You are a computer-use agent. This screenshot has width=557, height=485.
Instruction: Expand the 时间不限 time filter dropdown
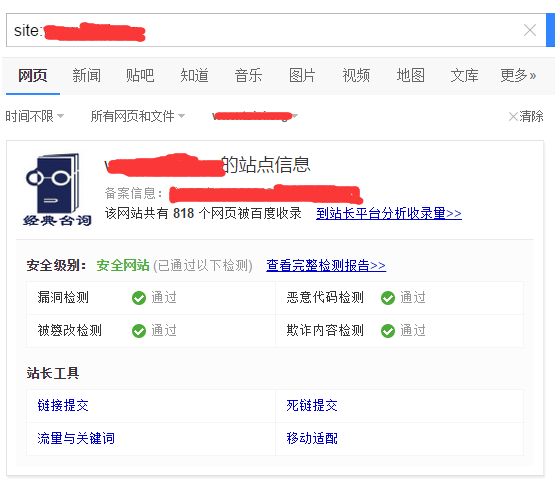[34, 116]
